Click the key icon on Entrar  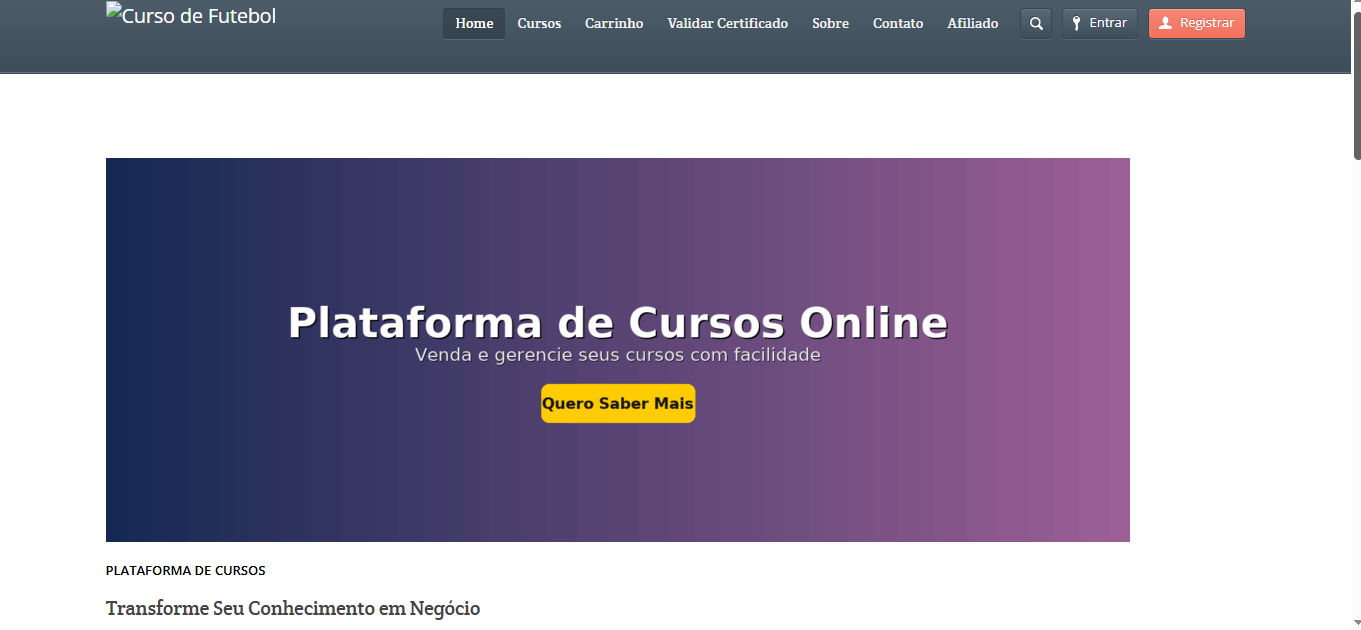(x=1077, y=23)
